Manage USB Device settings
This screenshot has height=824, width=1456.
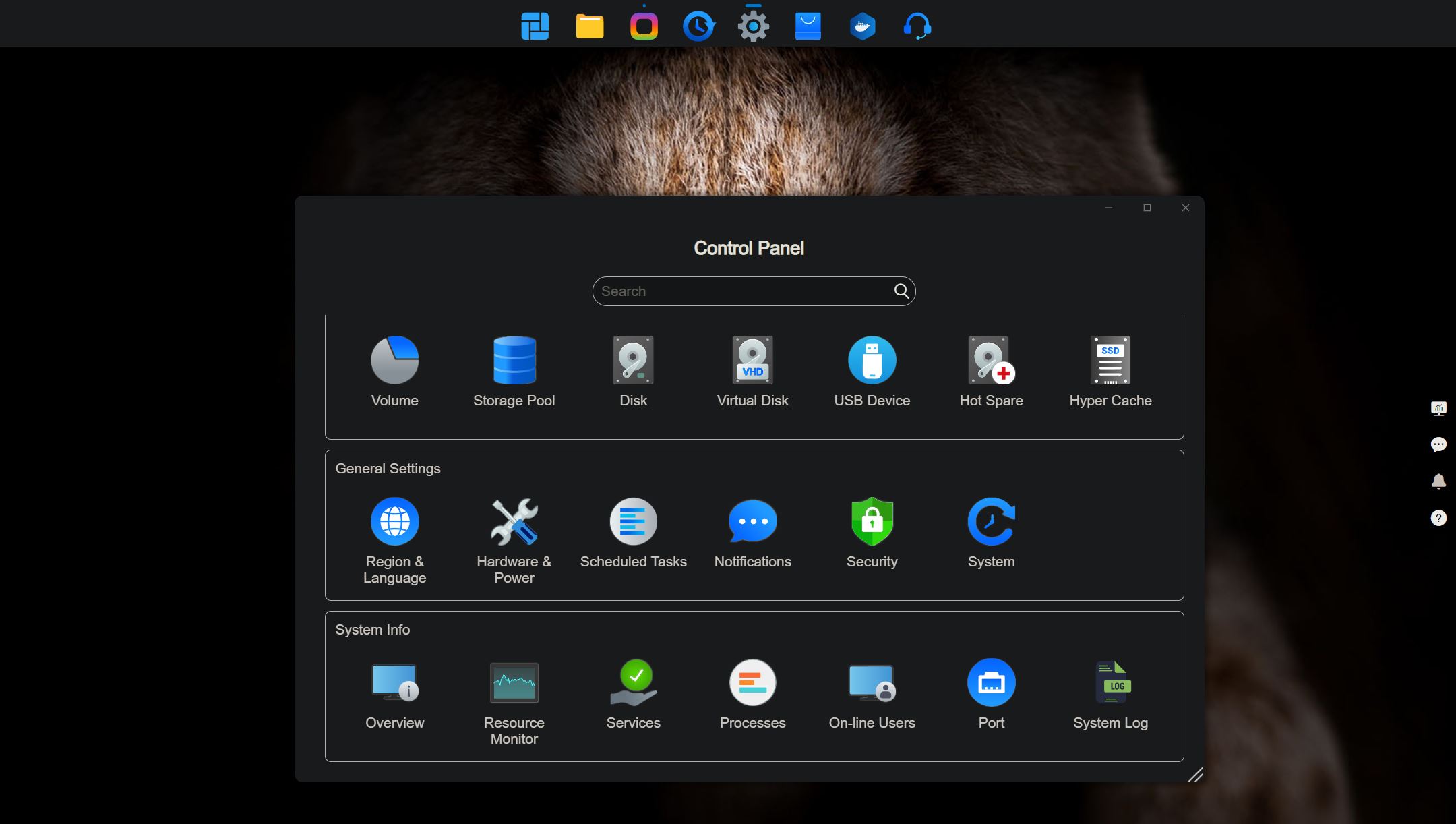(x=872, y=370)
